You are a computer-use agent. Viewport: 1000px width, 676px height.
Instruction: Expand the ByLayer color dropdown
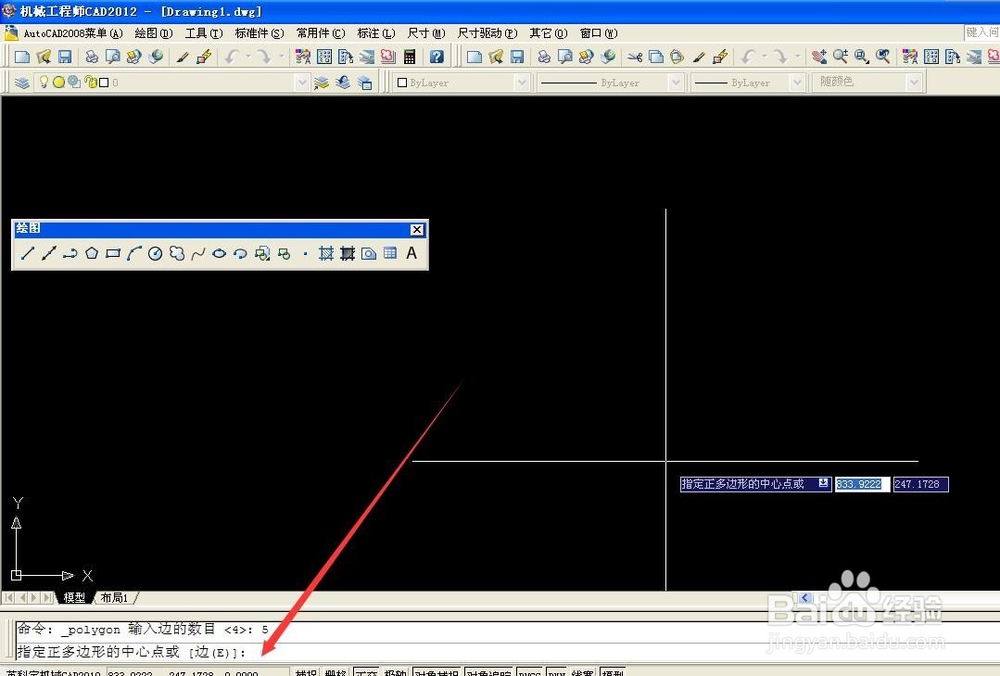pos(522,82)
